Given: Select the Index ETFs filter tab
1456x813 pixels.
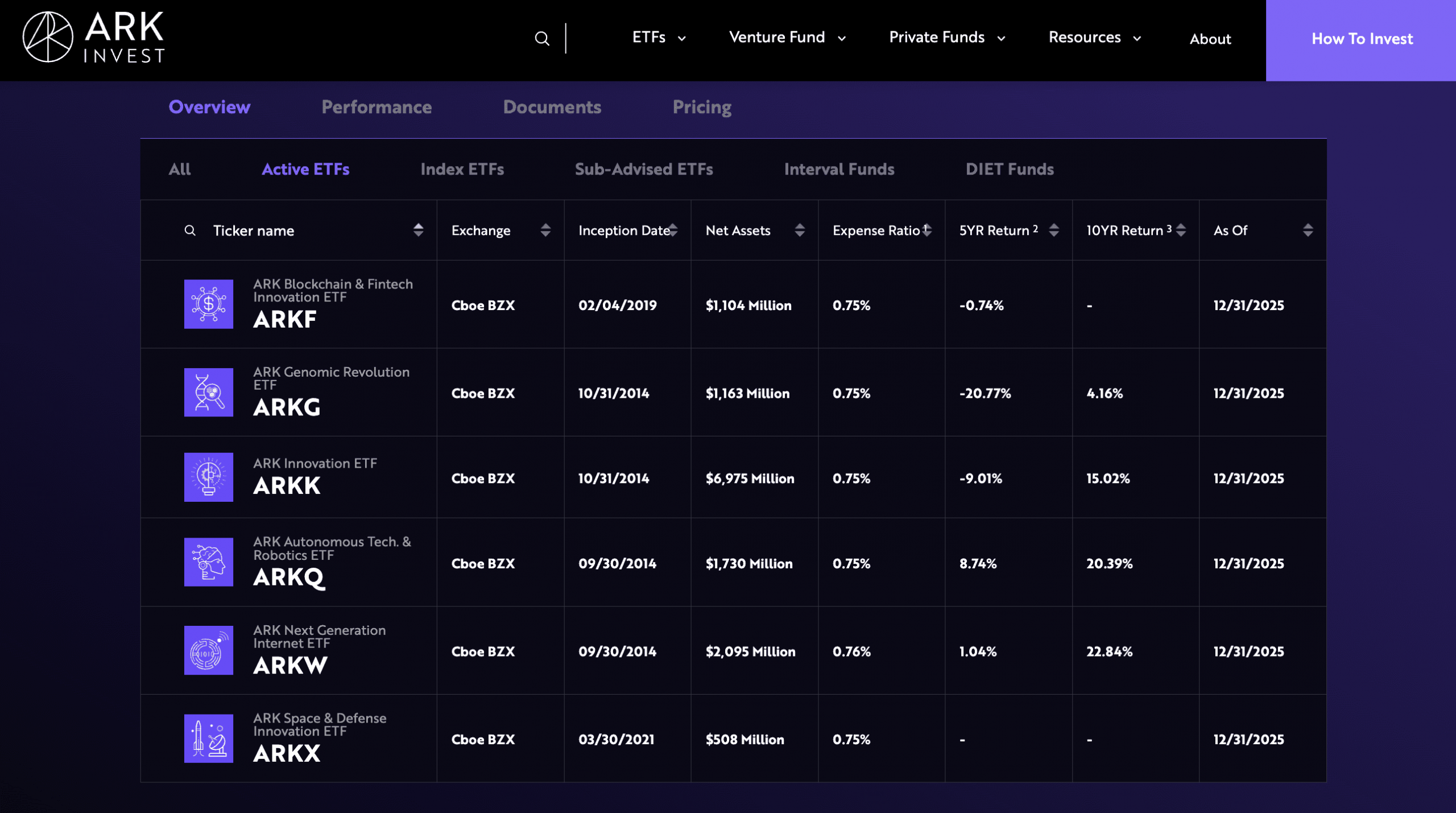Looking at the screenshot, I should pyautogui.click(x=462, y=169).
